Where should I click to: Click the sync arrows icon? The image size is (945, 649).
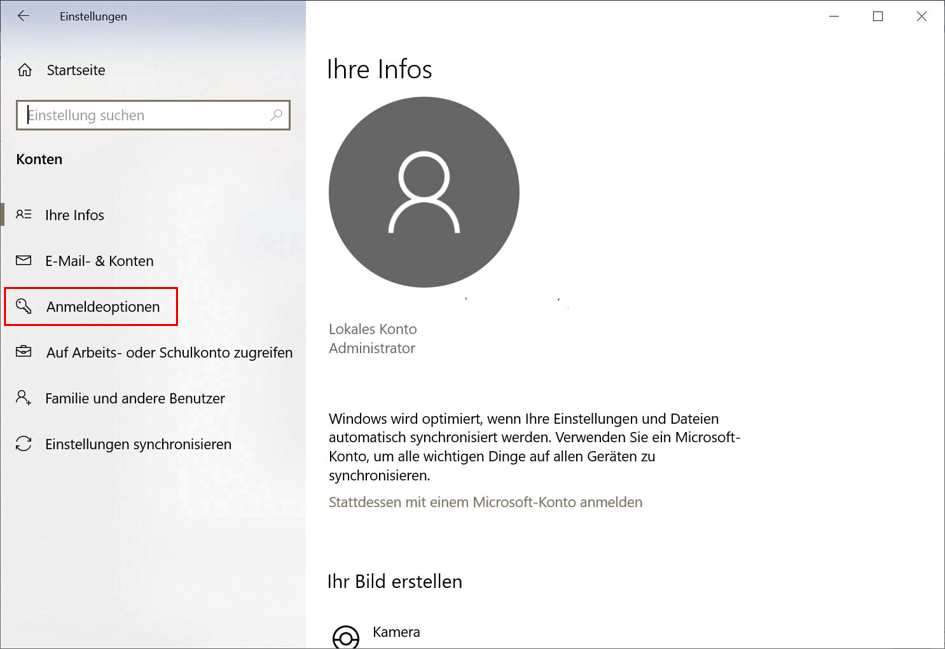tap(24, 444)
